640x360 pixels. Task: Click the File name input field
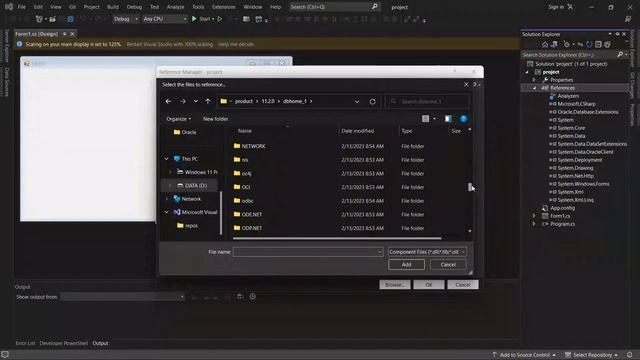308,252
